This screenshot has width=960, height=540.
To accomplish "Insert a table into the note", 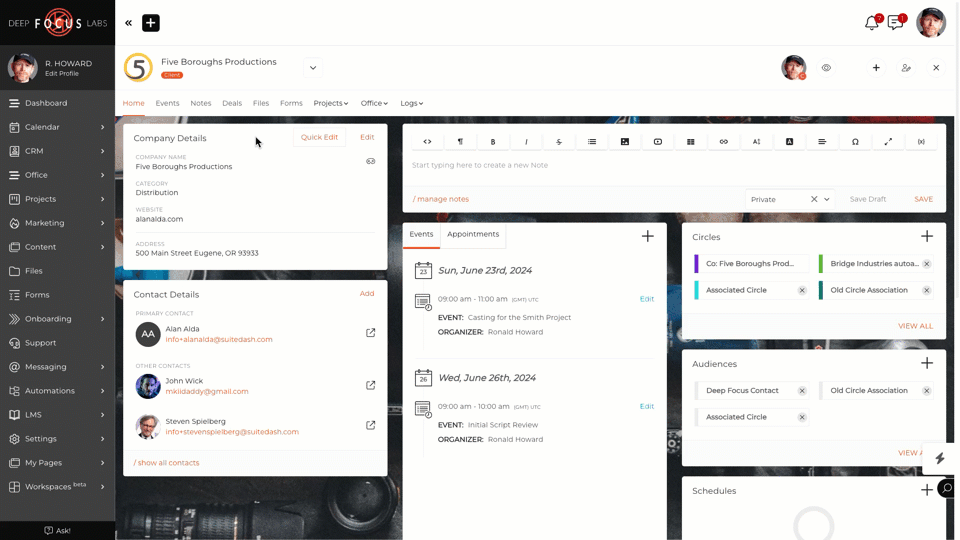I will pyautogui.click(x=691, y=142).
